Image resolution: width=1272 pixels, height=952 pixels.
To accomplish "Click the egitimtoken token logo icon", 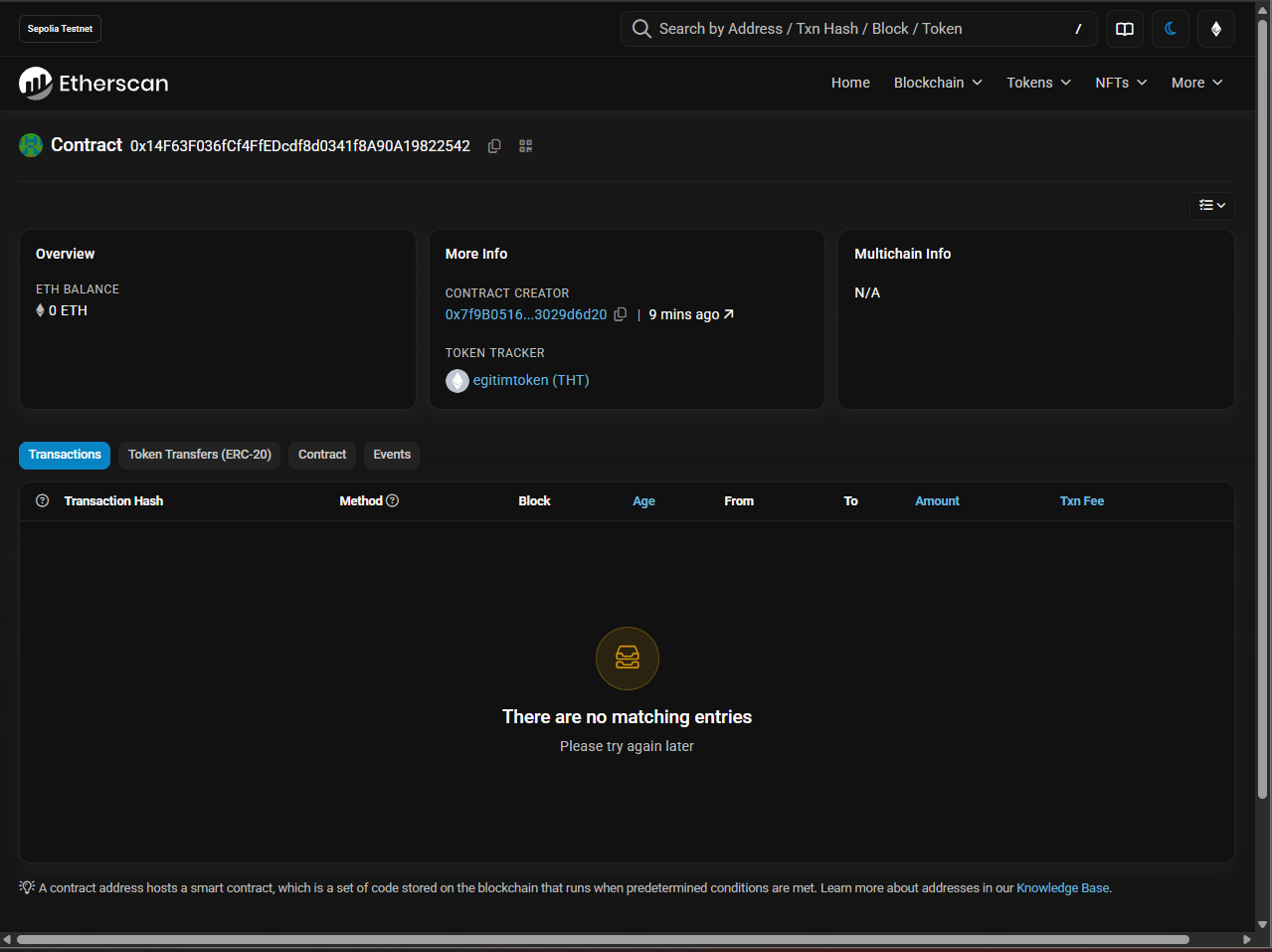I will [457, 381].
